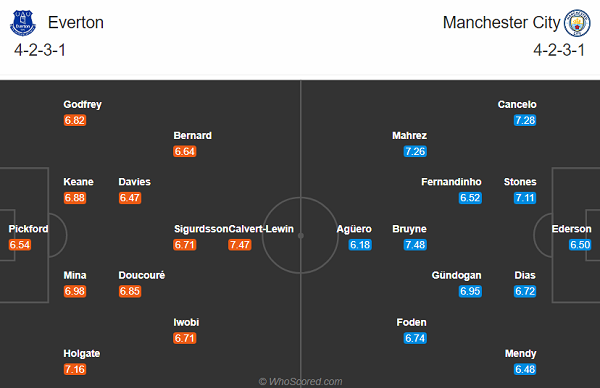Click Ederson's 6.50 rating badge
Viewport: 600px width, 388px height.
click(x=580, y=245)
